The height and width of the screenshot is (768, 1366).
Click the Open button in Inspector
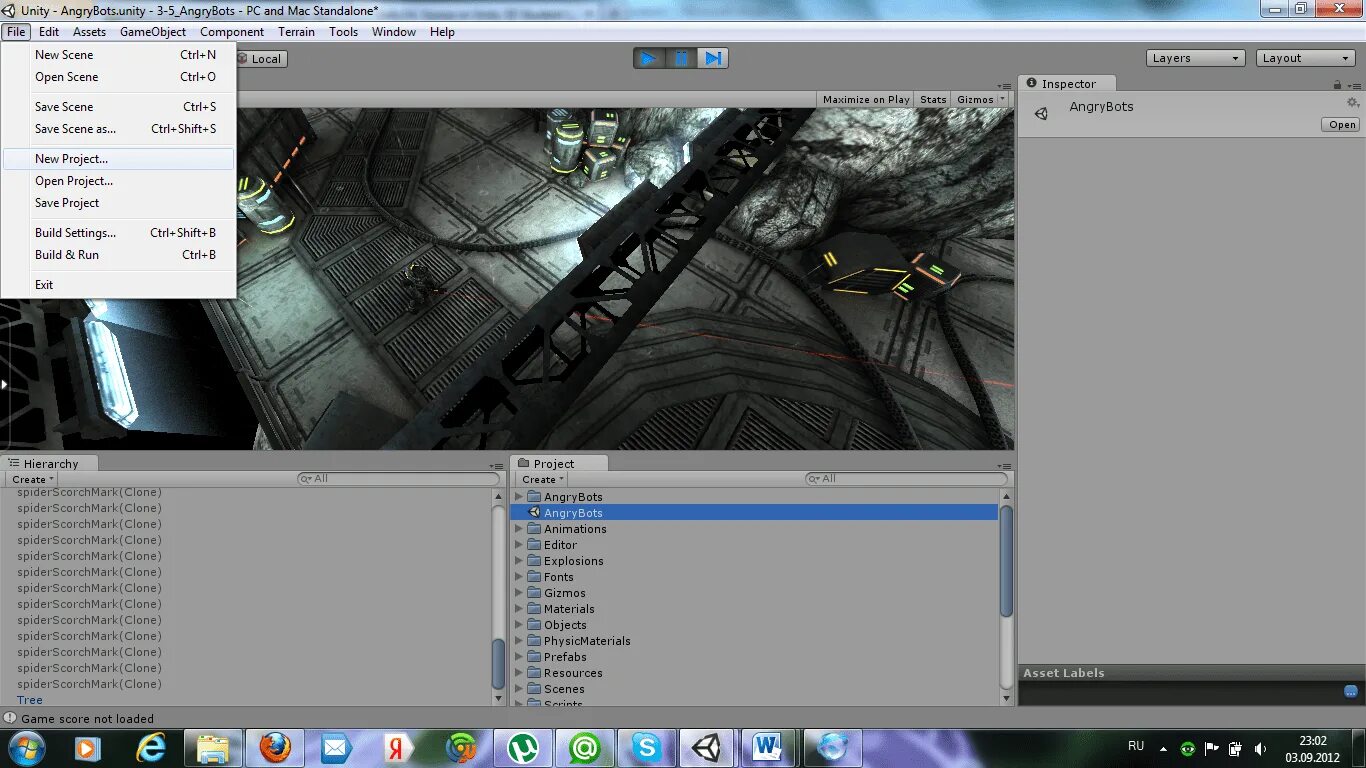[1342, 125]
